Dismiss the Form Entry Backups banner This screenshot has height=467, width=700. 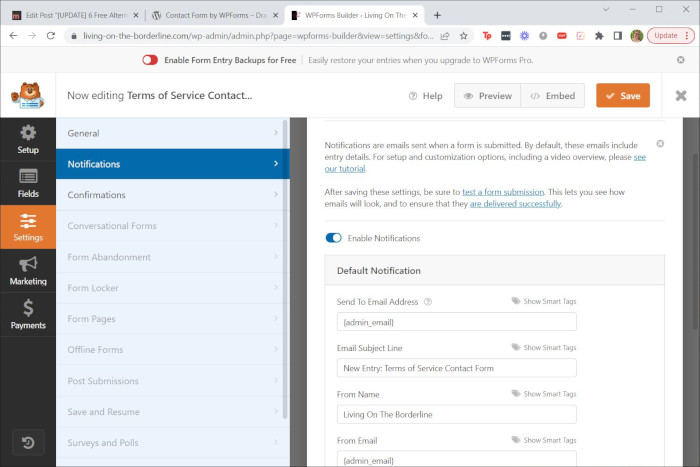point(680,60)
